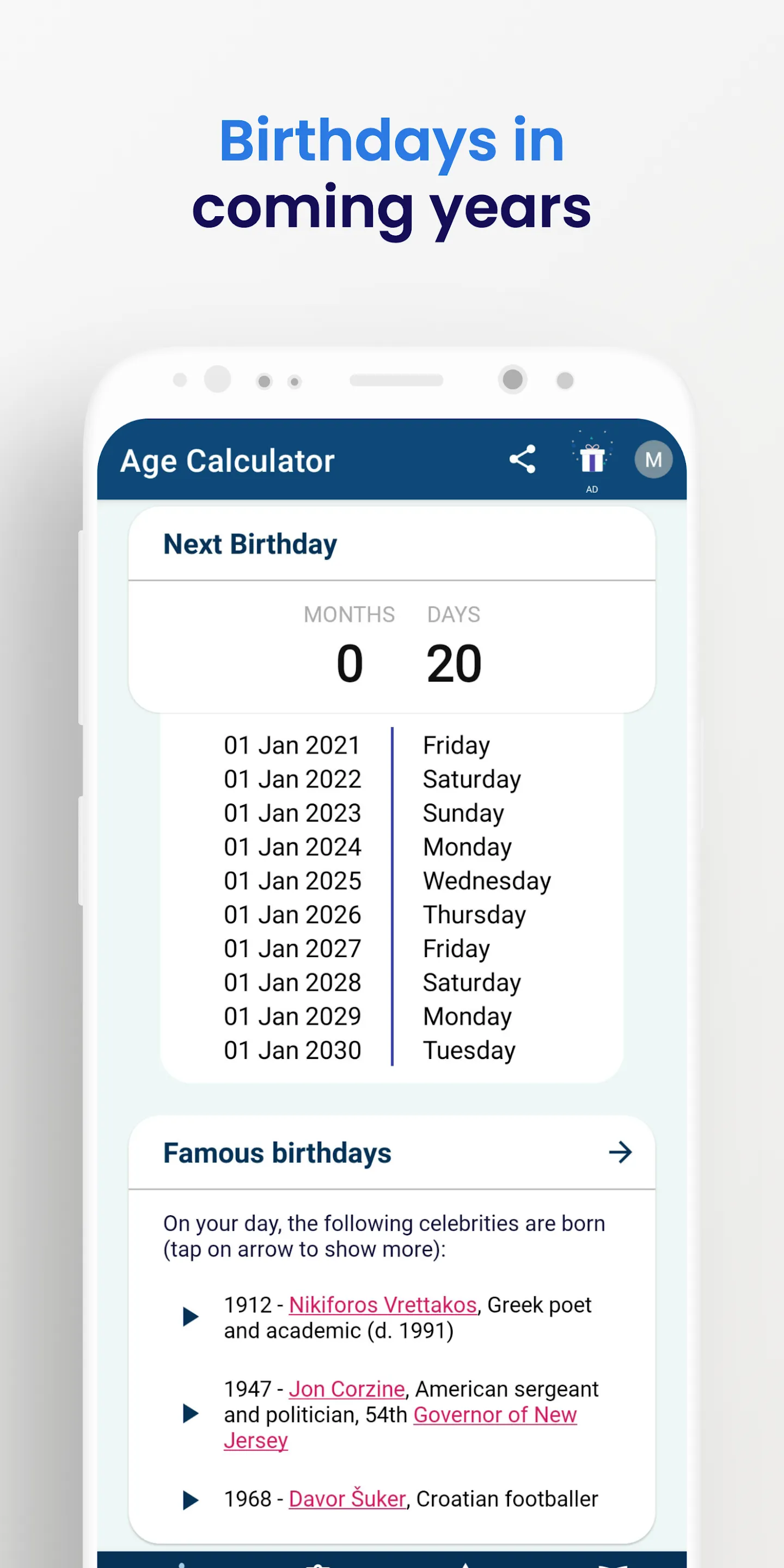Follow the Governor of New Jersey link
The image size is (784, 1568).
pyautogui.click(x=494, y=1414)
